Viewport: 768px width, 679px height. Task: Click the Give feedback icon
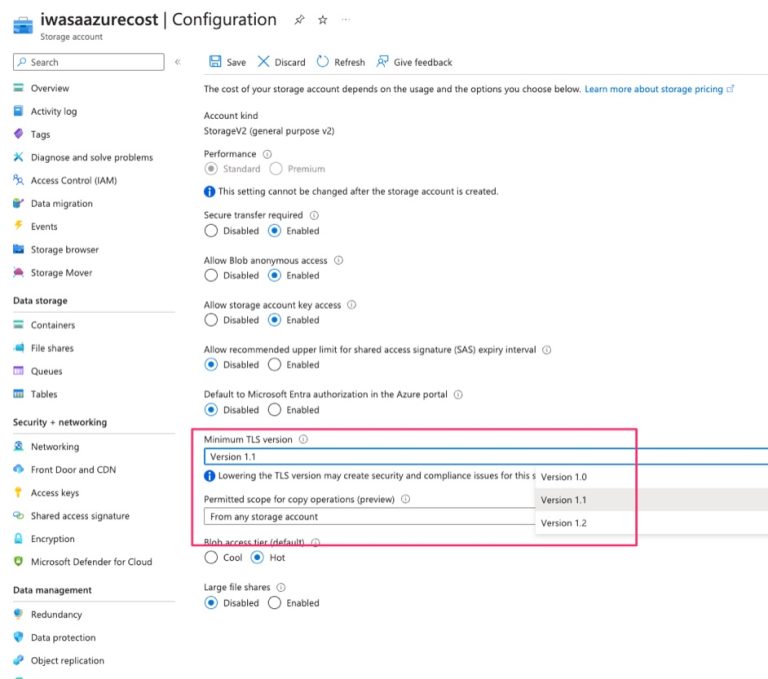[x=383, y=62]
